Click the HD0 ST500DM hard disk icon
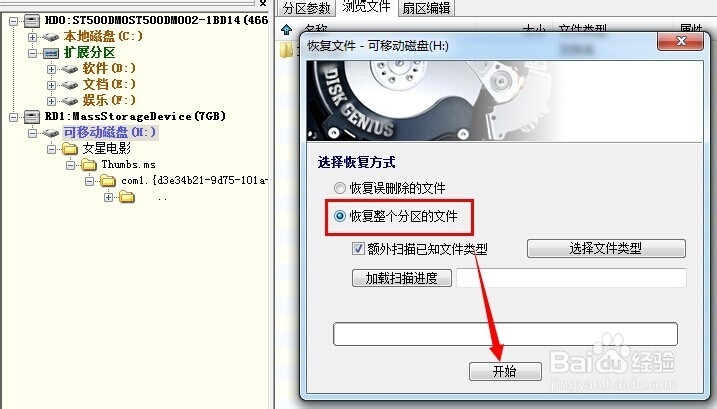Viewport: 717px width, 409px height. click(32, 21)
